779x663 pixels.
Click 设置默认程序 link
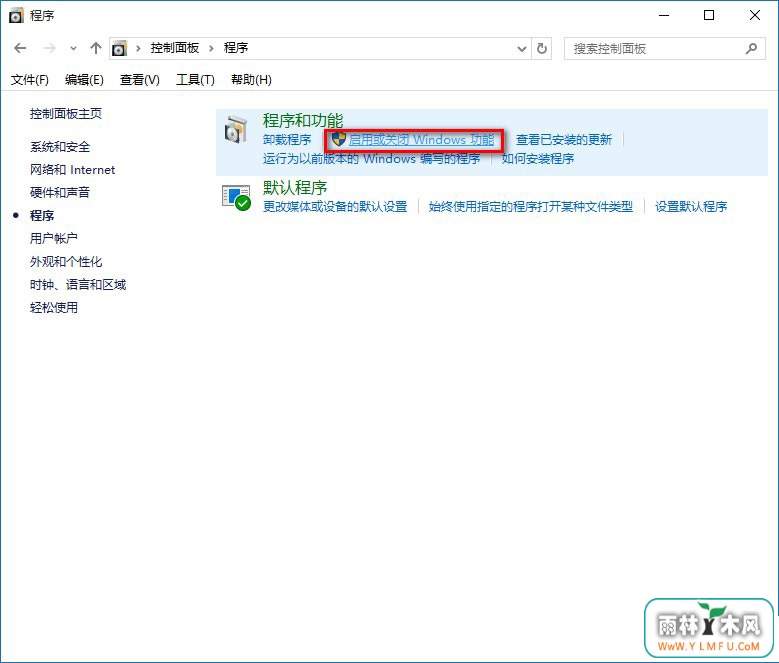click(x=691, y=206)
